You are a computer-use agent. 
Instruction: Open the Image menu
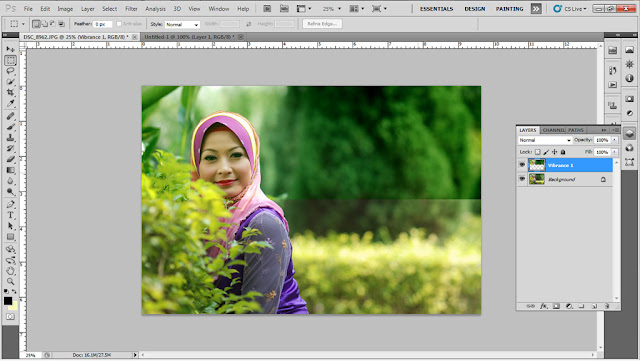tap(65, 9)
